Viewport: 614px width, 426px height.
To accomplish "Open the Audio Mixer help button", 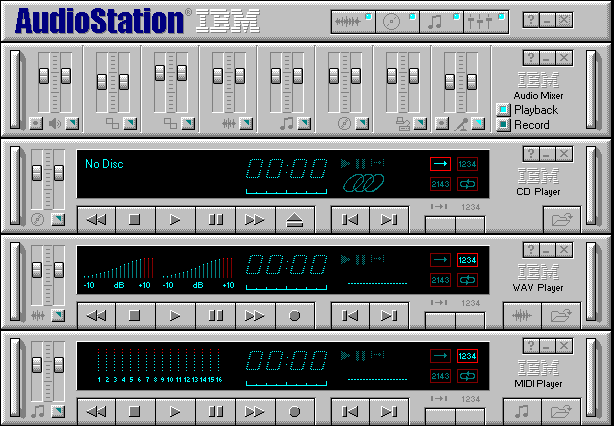I will 531,58.
